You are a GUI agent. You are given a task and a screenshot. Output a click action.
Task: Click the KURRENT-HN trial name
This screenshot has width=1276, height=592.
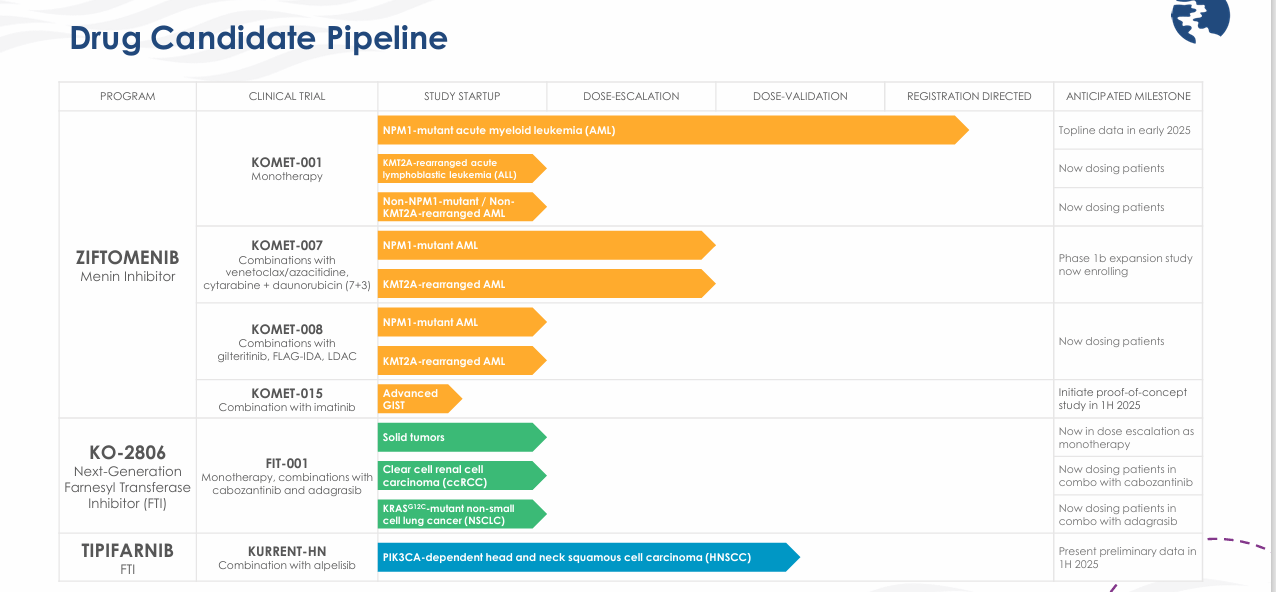(x=287, y=551)
